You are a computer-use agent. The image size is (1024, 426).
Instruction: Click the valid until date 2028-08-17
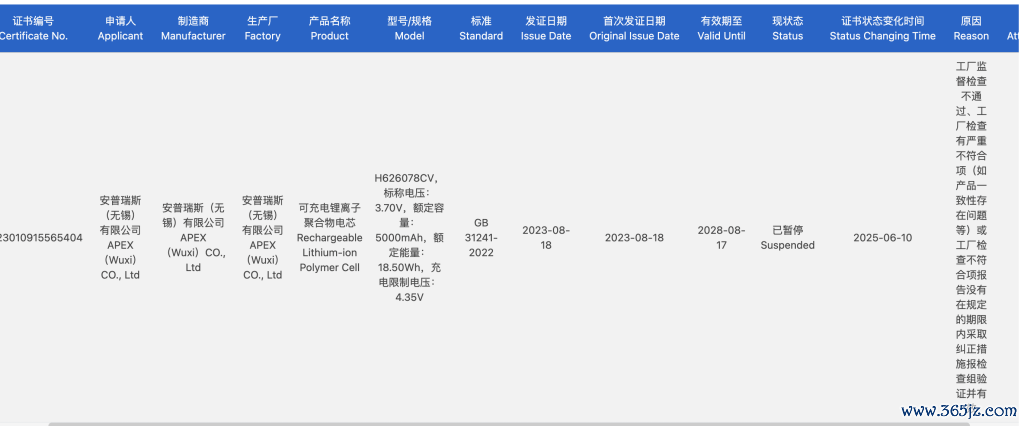click(722, 238)
